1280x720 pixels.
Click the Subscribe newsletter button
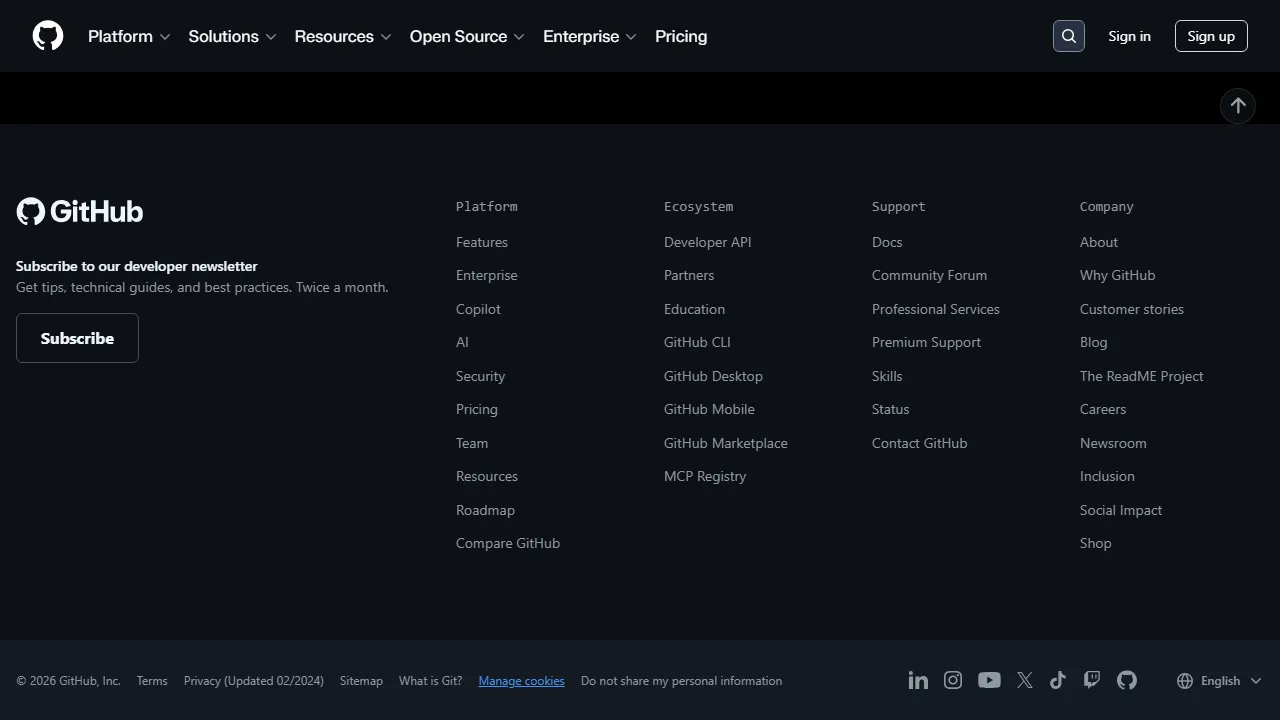(77, 338)
